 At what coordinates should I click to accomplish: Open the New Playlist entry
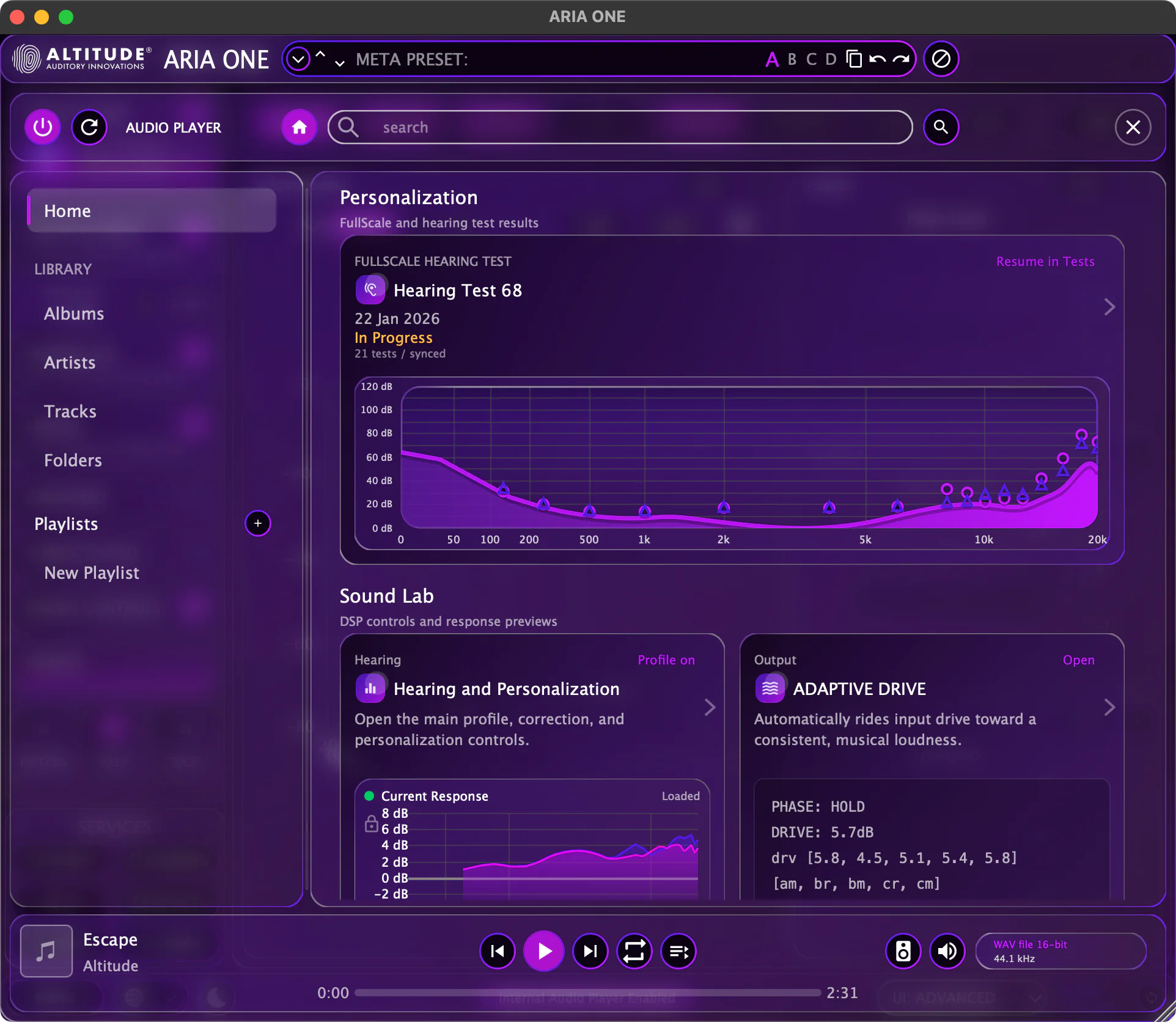click(92, 573)
